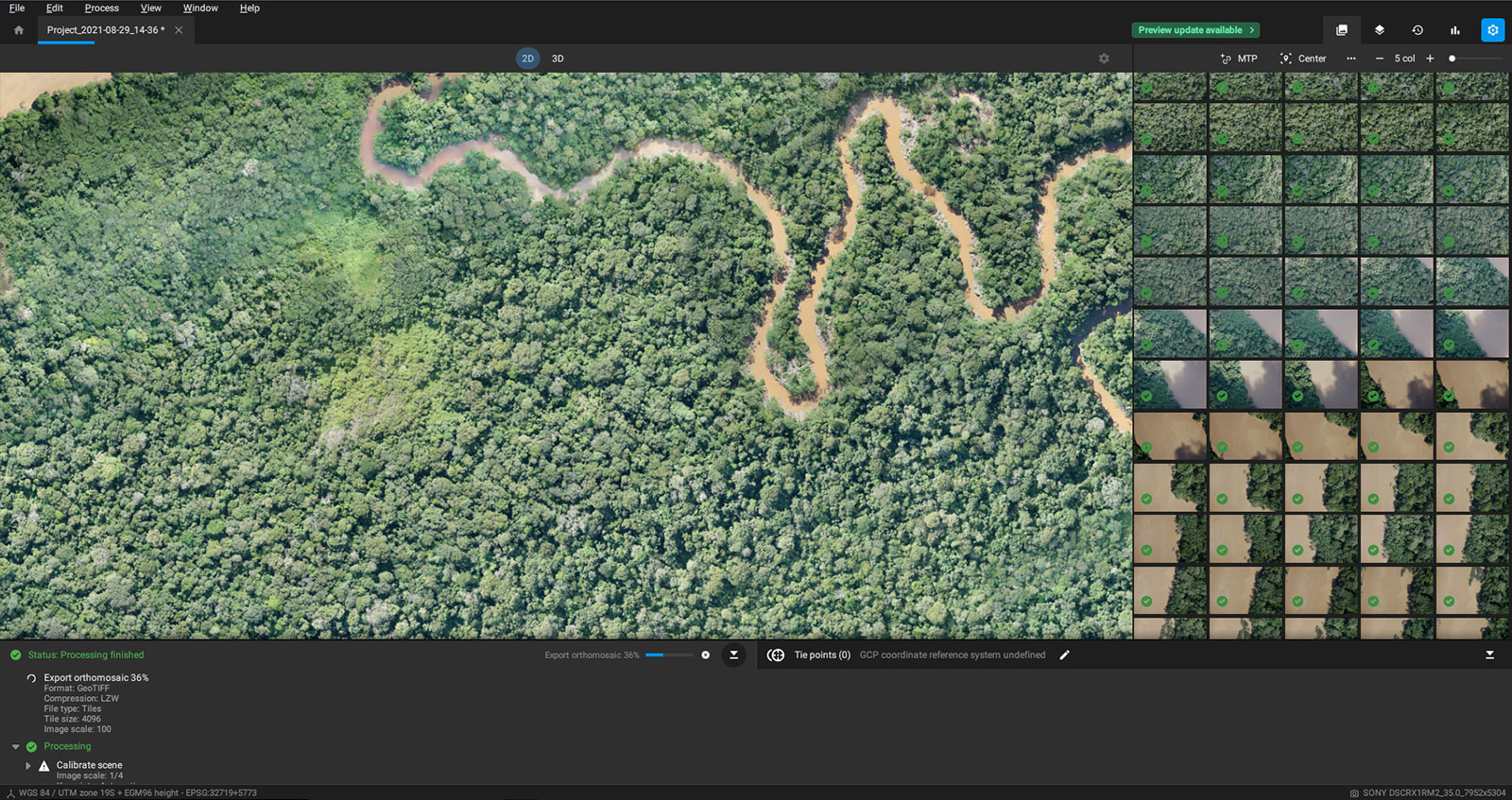
Task: Open the images panel icon
Action: click(x=1341, y=30)
